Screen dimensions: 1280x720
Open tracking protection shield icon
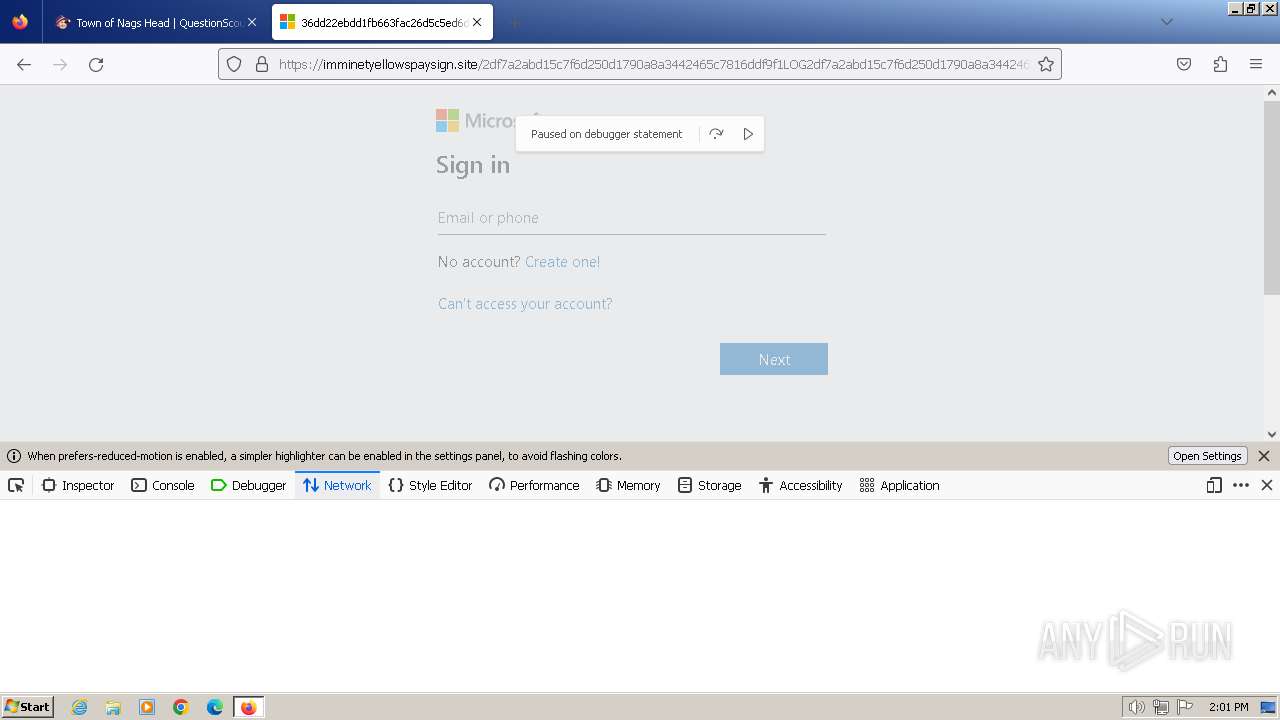[234, 64]
